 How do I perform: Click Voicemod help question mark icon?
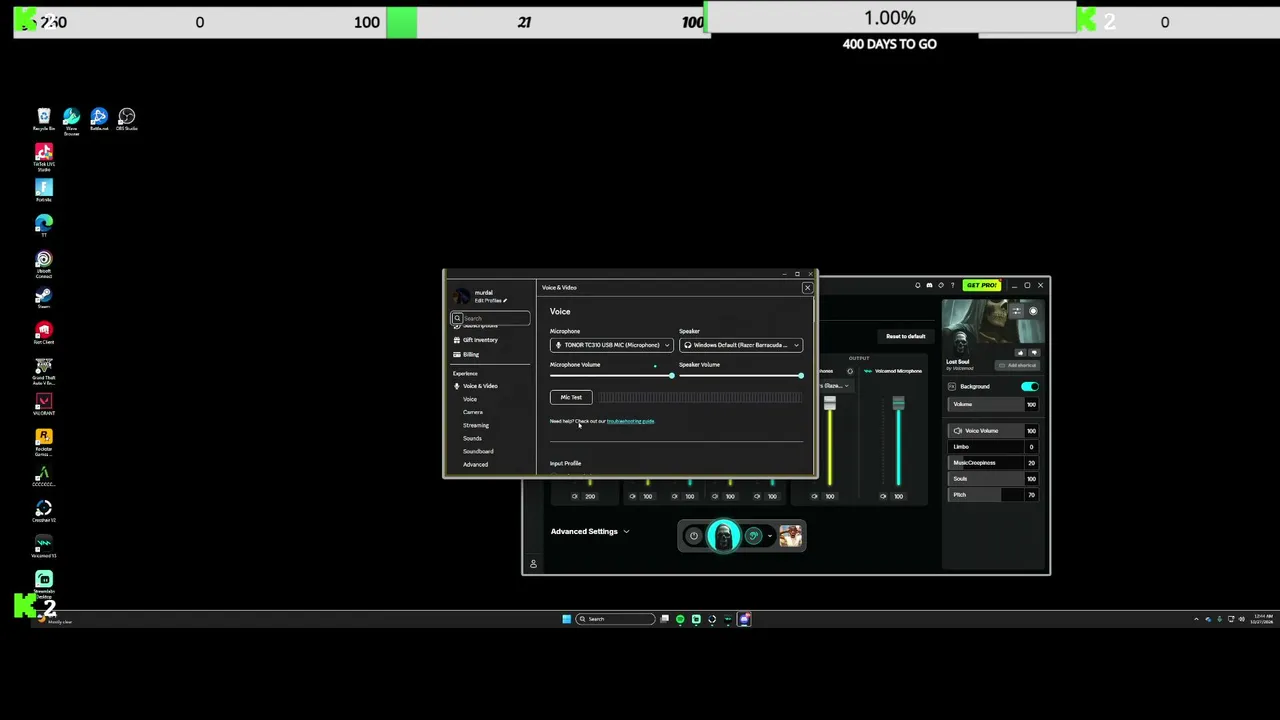coord(952,286)
